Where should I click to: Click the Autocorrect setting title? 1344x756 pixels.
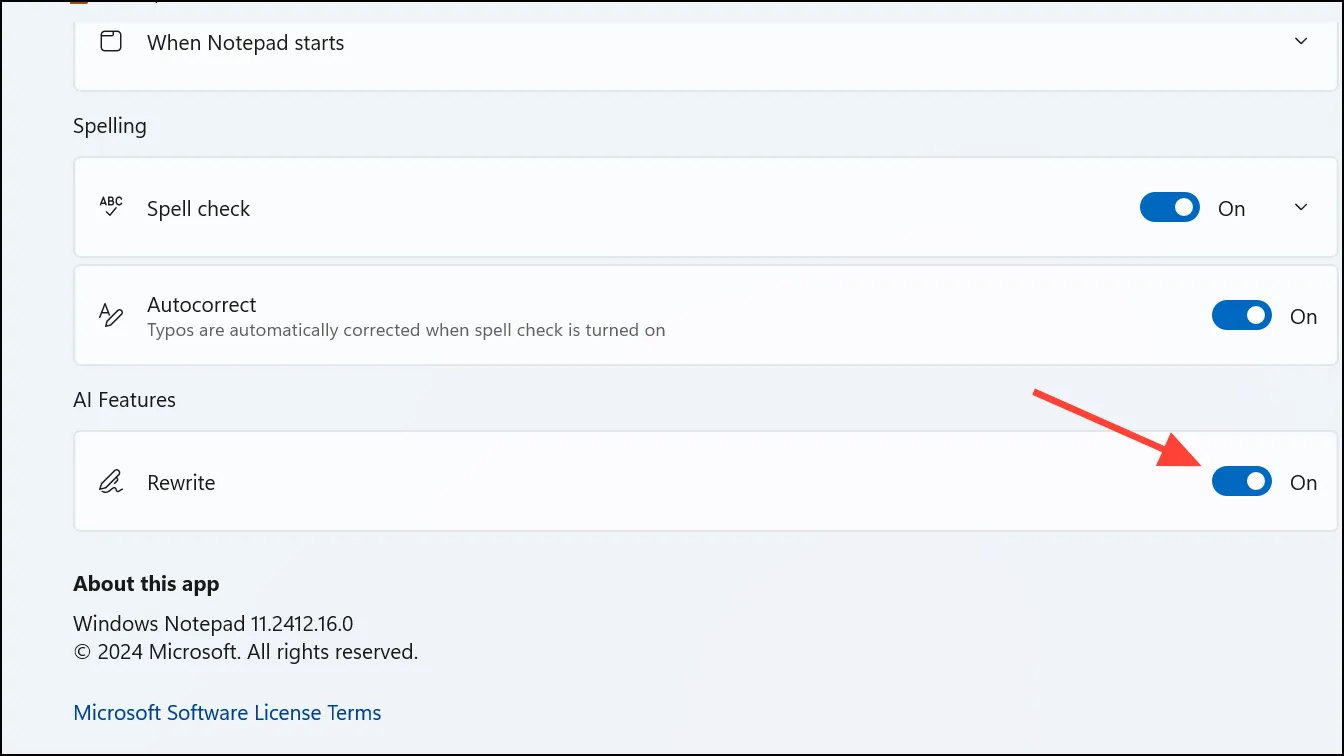[x=201, y=305]
